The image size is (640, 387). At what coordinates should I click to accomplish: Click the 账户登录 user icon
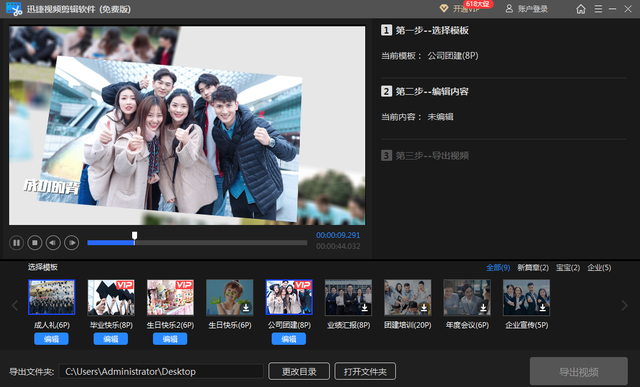509,9
